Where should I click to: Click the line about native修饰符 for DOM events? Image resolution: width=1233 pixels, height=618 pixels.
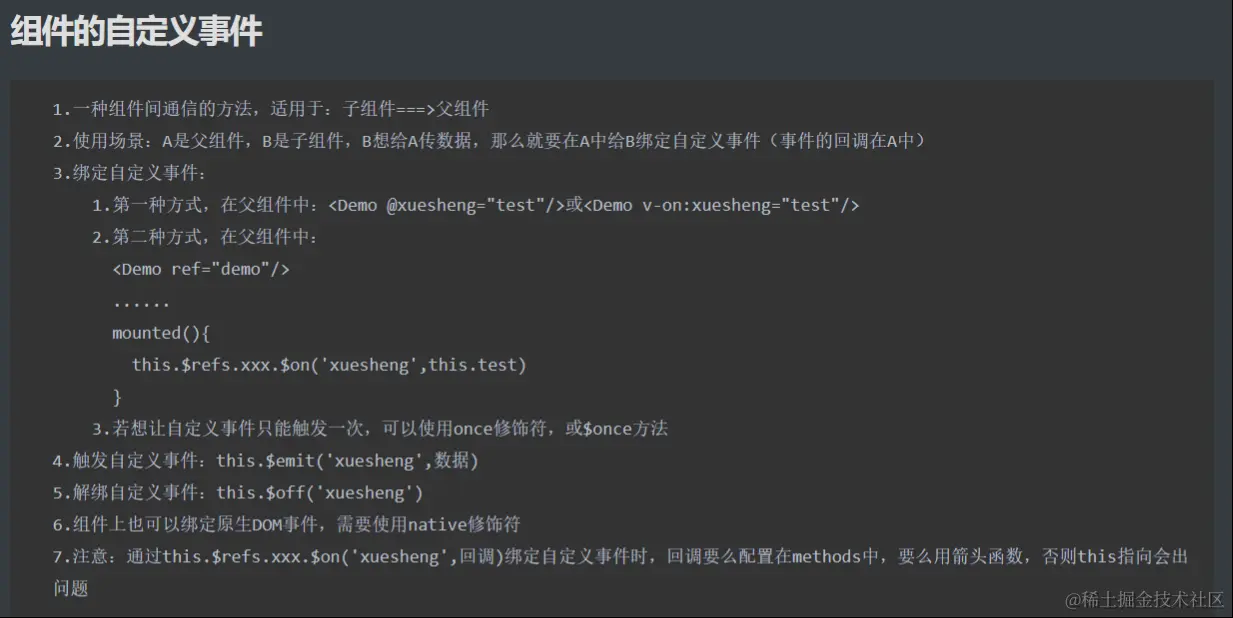click(287, 525)
